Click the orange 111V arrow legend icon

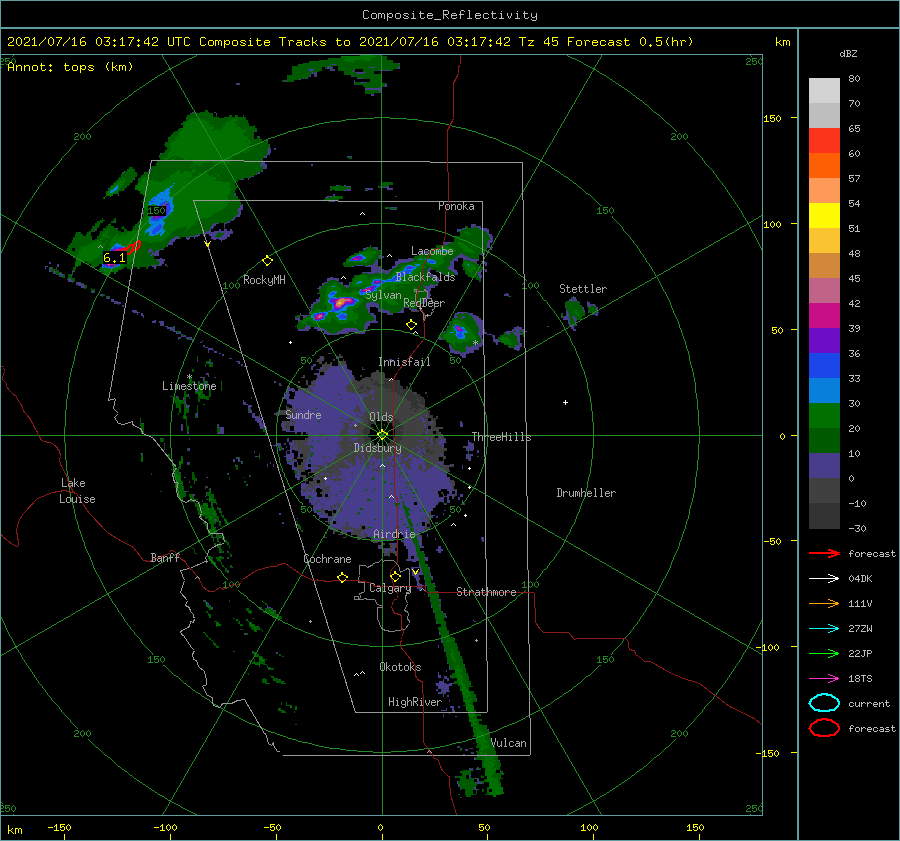click(824, 603)
